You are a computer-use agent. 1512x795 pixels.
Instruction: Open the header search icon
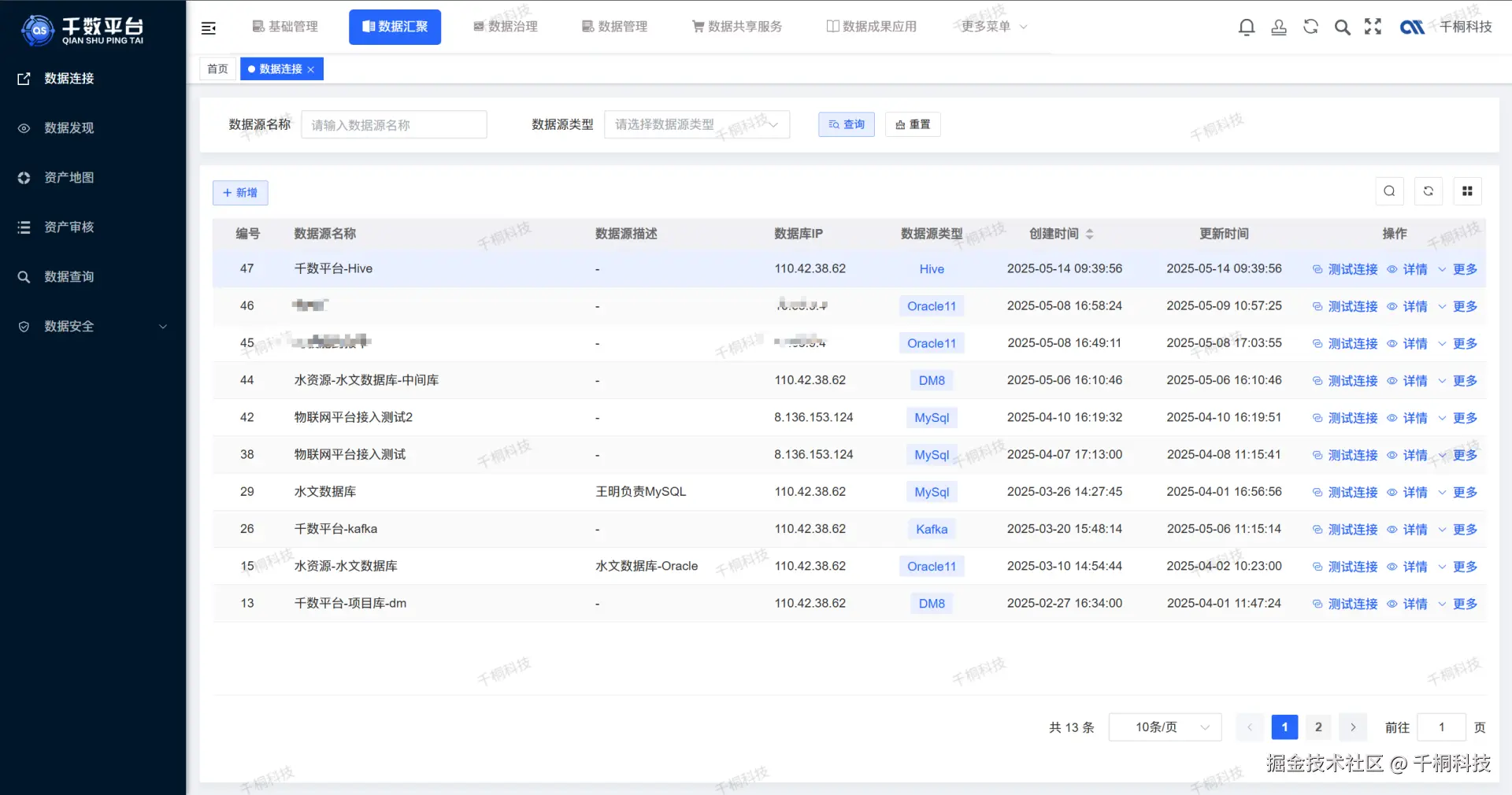[x=1342, y=28]
